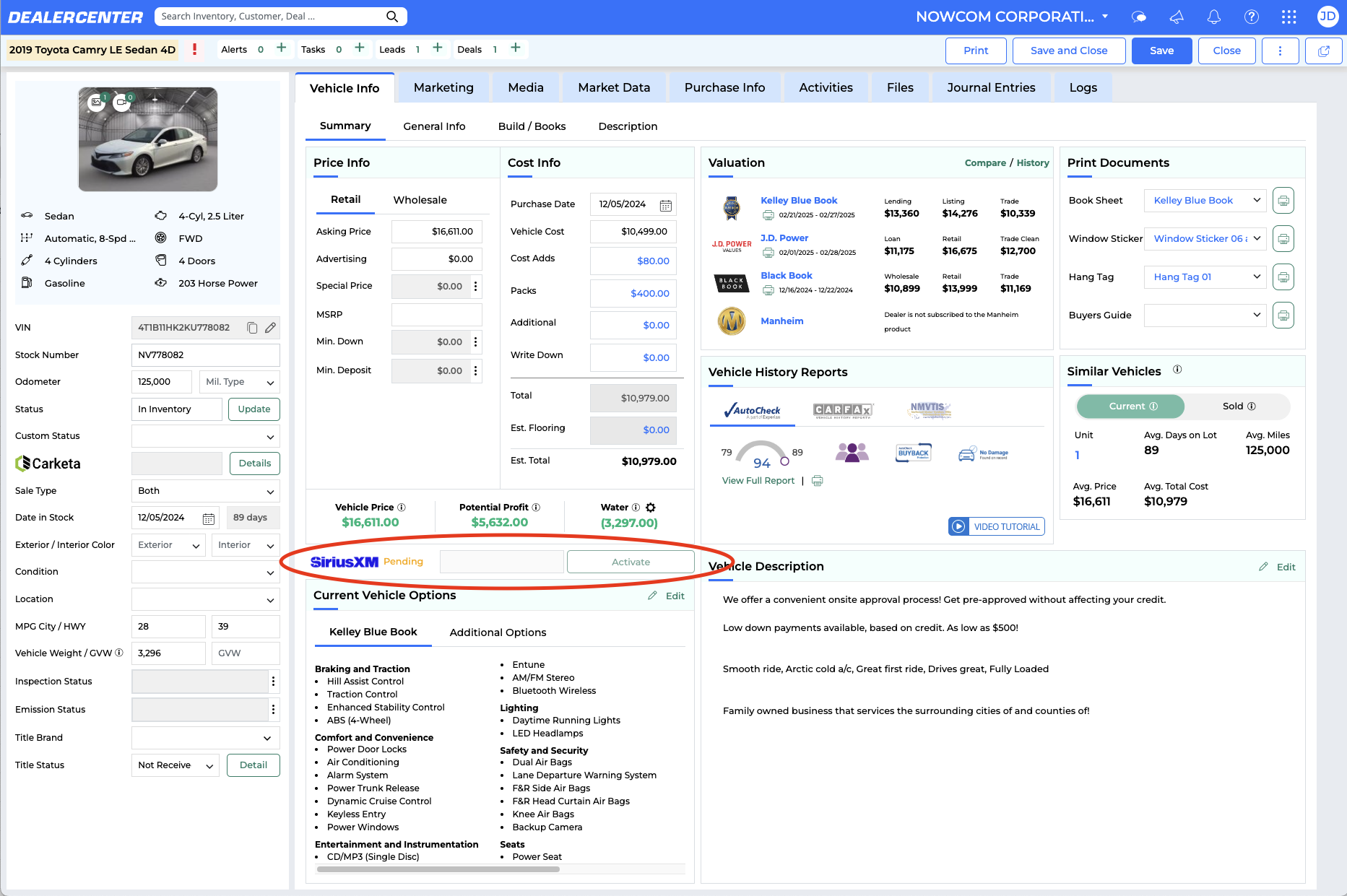Print the AutoCheck full report

click(x=818, y=481)
